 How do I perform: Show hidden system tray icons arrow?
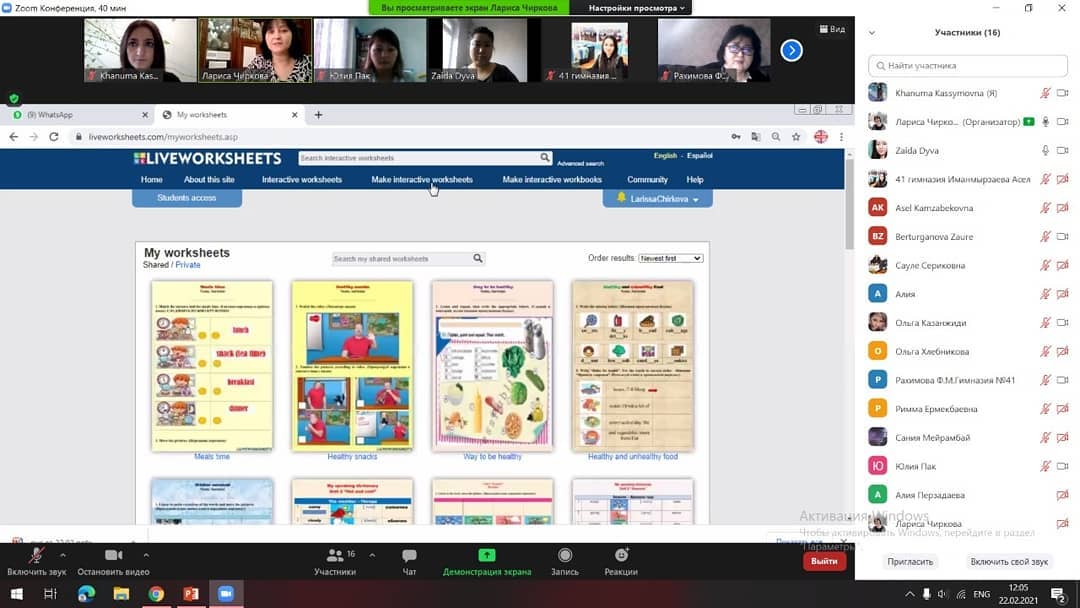[x=910, y=594]
